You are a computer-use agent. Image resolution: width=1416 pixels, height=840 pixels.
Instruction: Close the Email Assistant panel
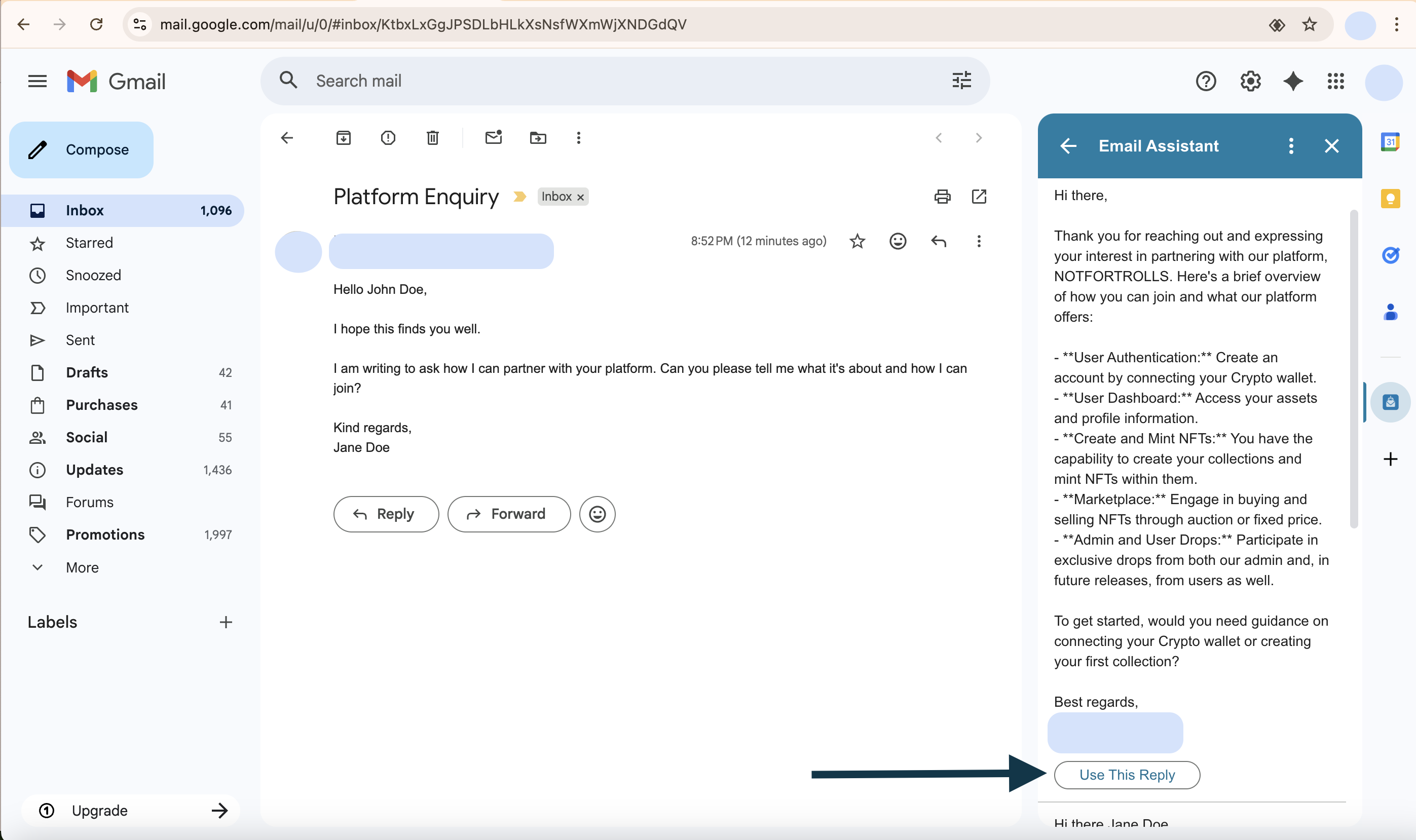(1332, 146)
